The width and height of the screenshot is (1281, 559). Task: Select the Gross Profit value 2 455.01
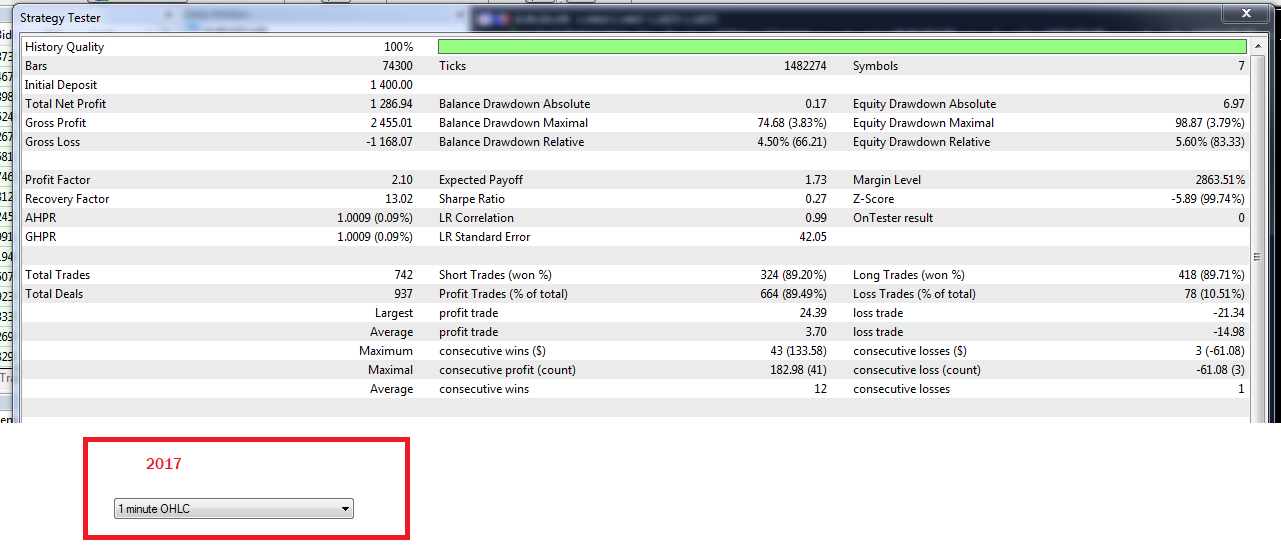tap(391, 123)
